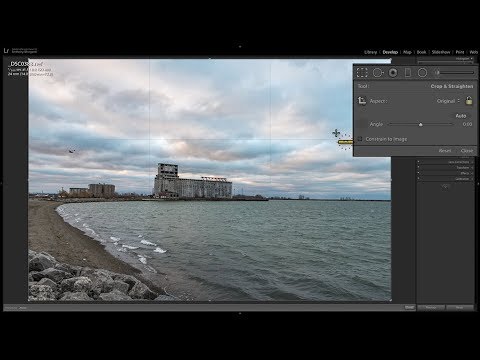Image resolution: width=480 pixels, height=360 pixels.
Task: Switch to the Develop module
Action: [390, 52]
